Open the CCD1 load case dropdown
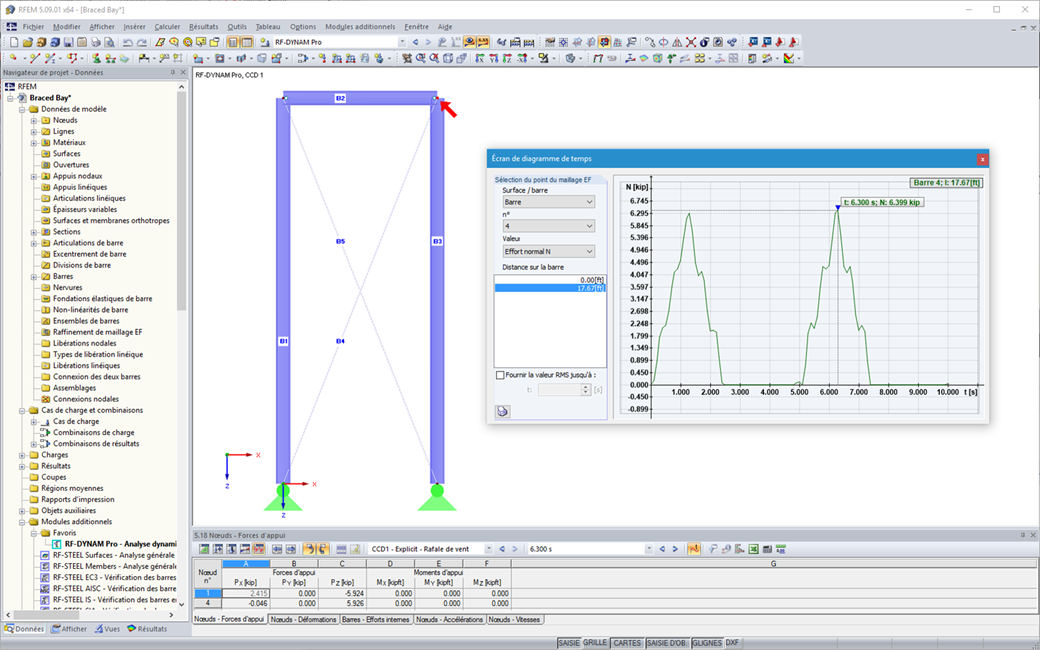 [486, 549]
